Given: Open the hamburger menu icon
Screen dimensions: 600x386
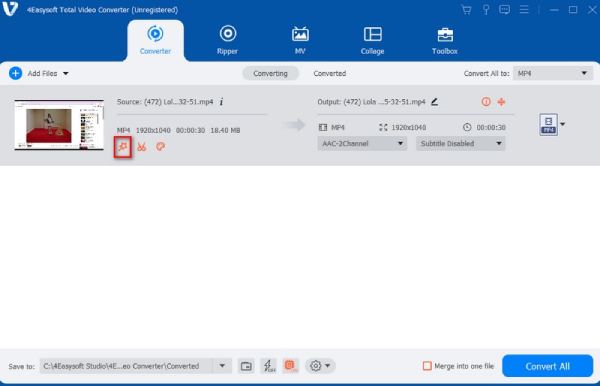Looking at the screenshot, I should pyautogui.click(x=524, y=10).
